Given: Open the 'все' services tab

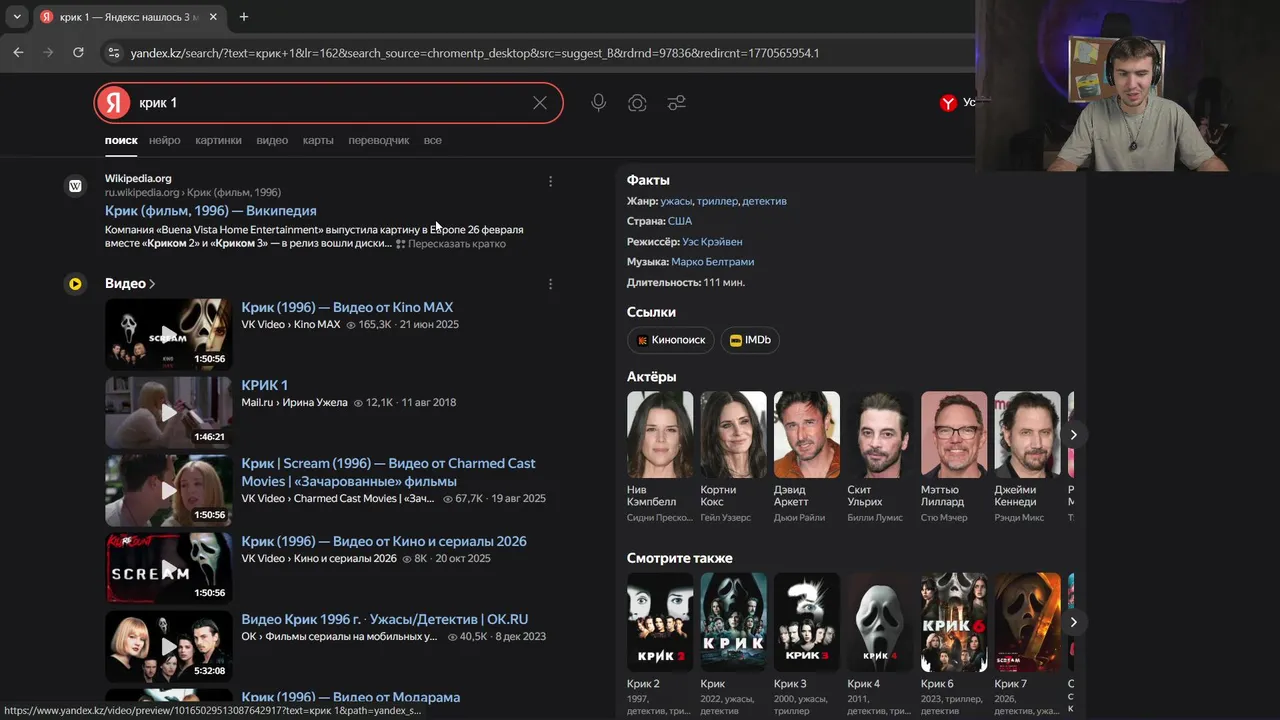Looking at the screenshot, I should (432, 140).
